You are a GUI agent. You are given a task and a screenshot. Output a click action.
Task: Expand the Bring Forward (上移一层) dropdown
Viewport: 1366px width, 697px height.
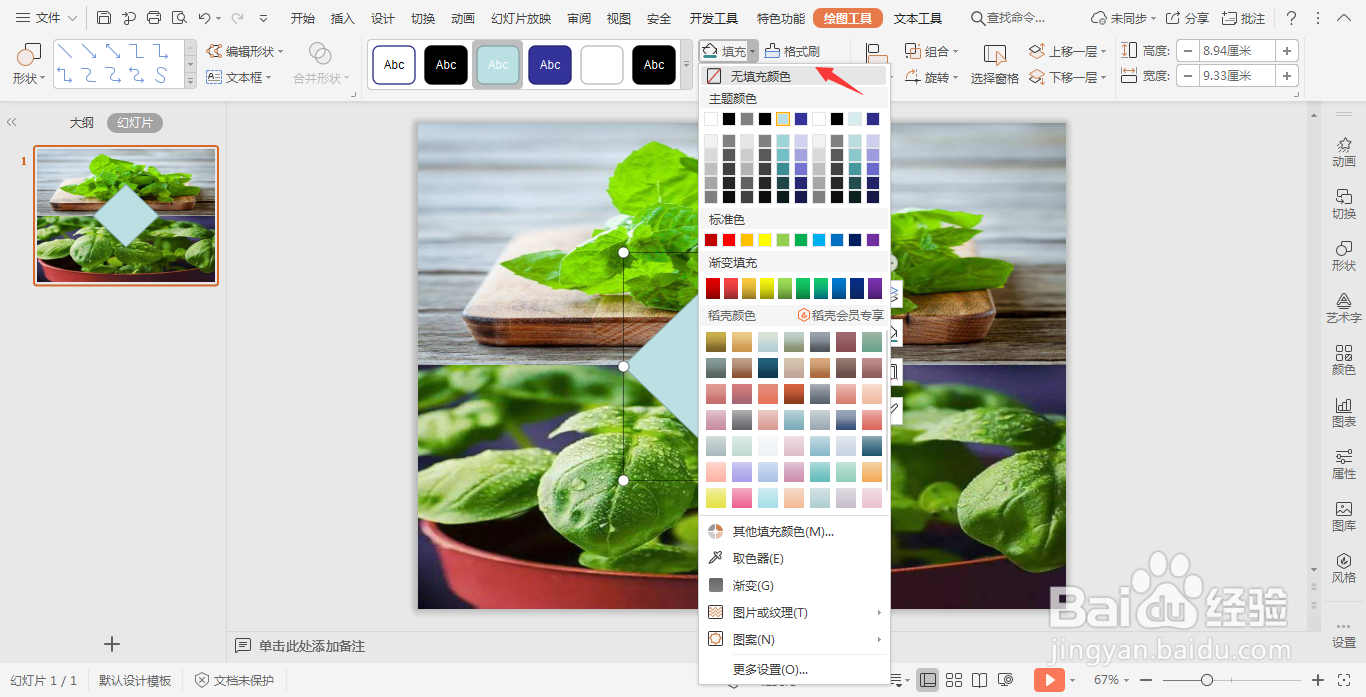[x=1102, y=51]
